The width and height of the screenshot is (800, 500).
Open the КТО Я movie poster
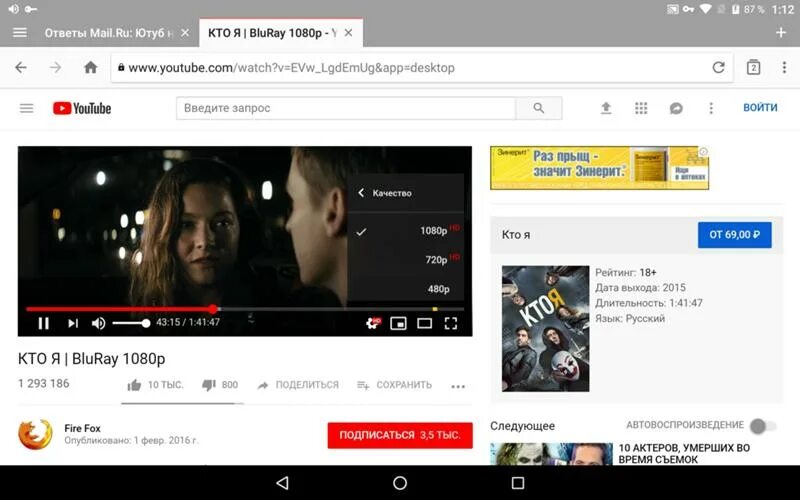click(x=545, y=329)
